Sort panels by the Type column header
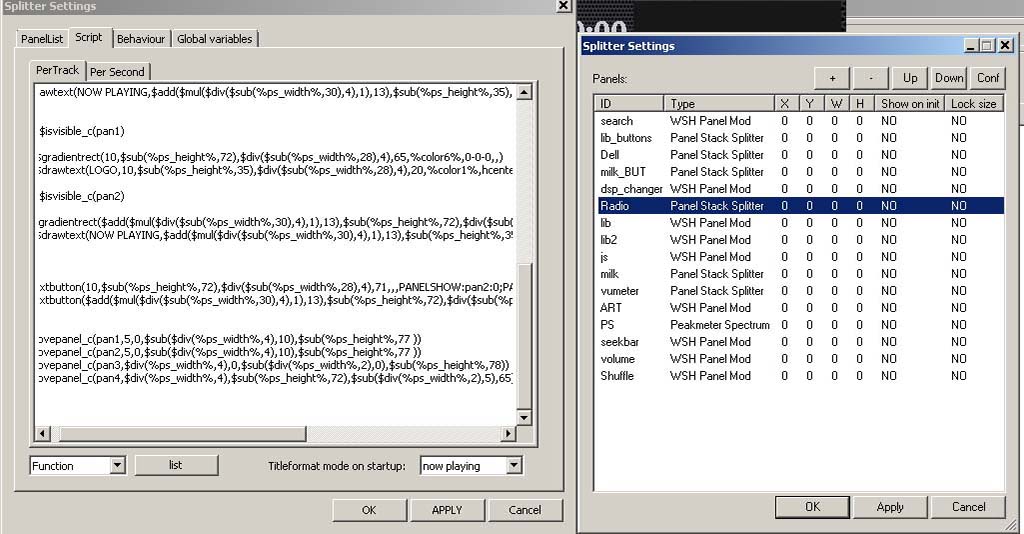This screenshot has width=1024, height=534. 718,104
